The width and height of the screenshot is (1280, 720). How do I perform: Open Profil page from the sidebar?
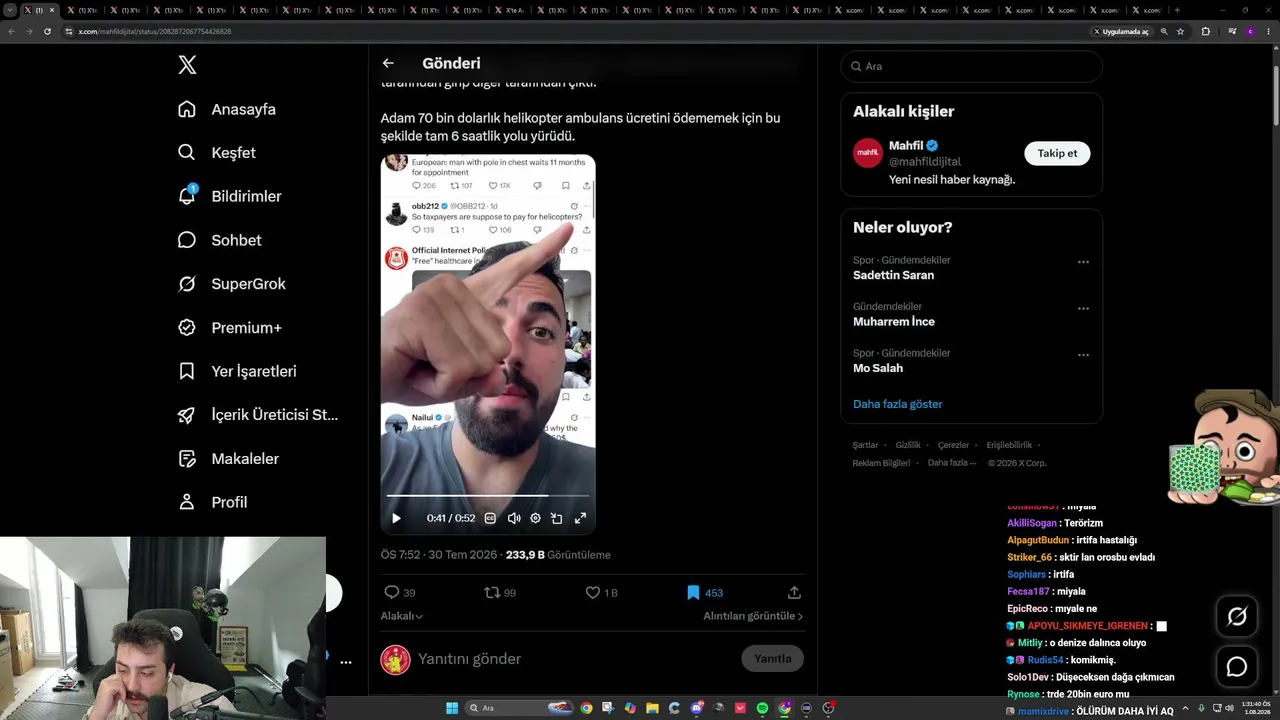tap(212, 502)
